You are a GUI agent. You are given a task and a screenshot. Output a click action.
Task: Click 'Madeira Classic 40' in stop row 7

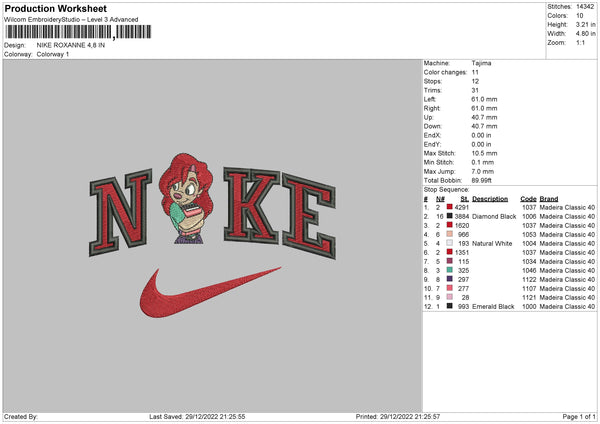pos(567,261)
